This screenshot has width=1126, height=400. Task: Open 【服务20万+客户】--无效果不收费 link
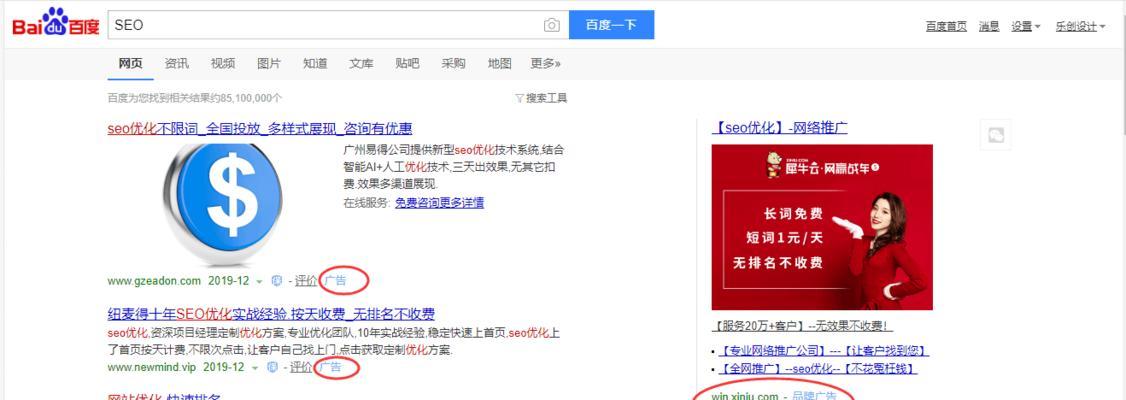click(802, 326)
